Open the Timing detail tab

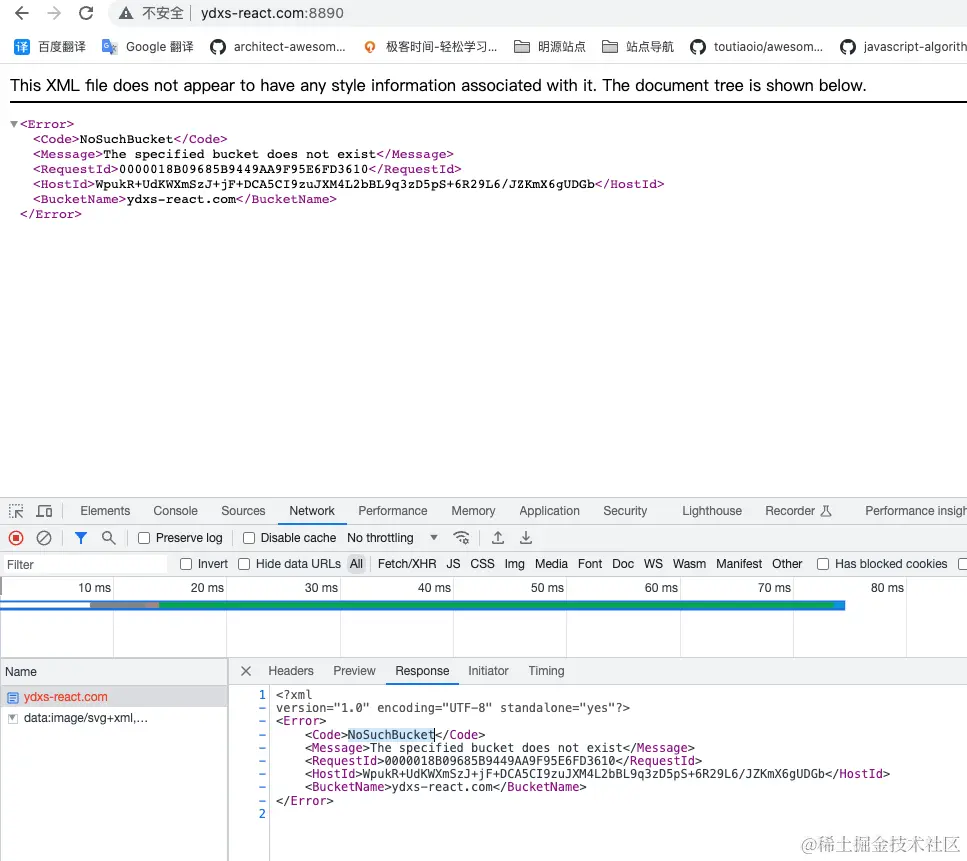(546, 671)
